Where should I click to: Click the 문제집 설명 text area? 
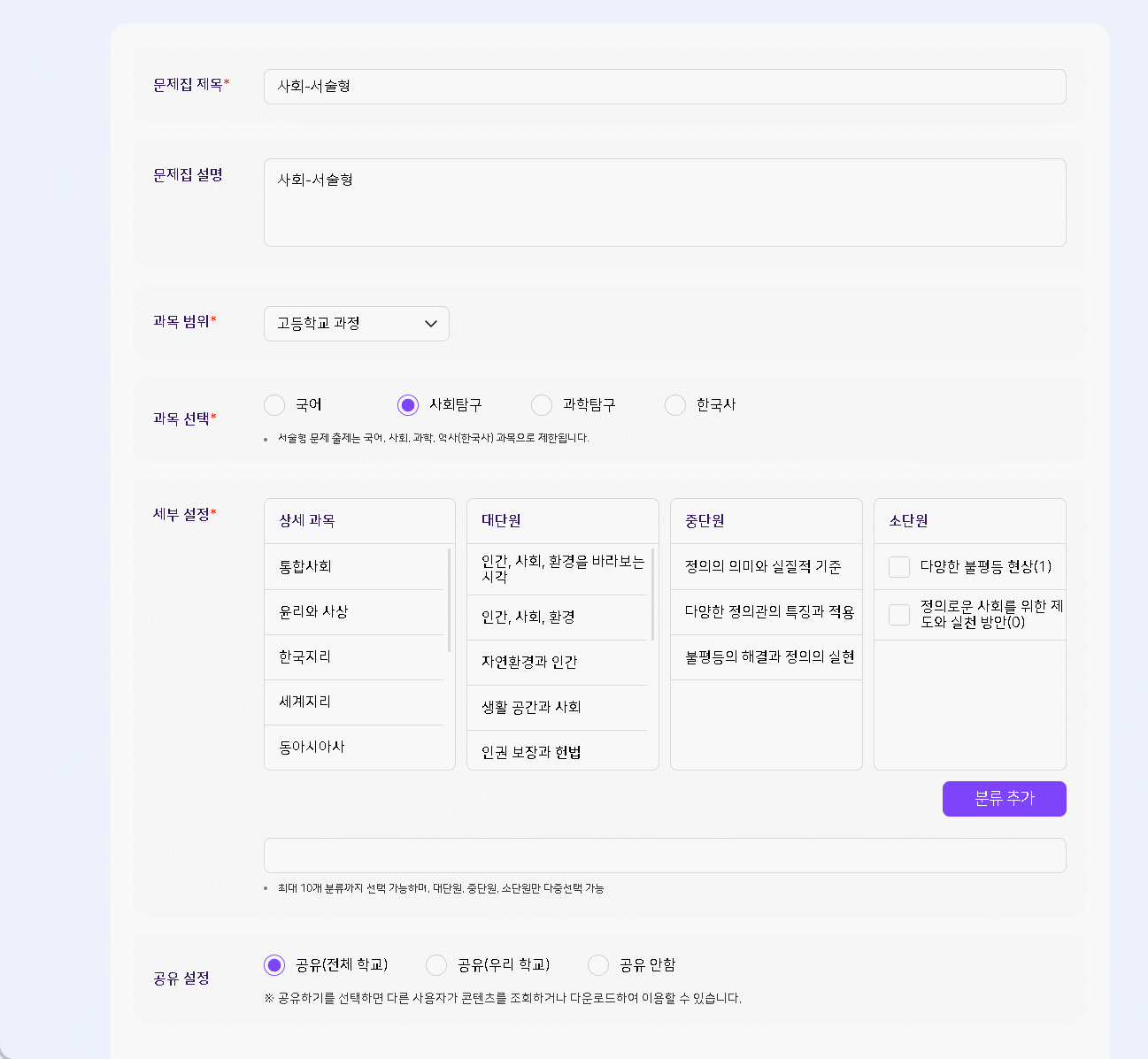click(664, 203)
